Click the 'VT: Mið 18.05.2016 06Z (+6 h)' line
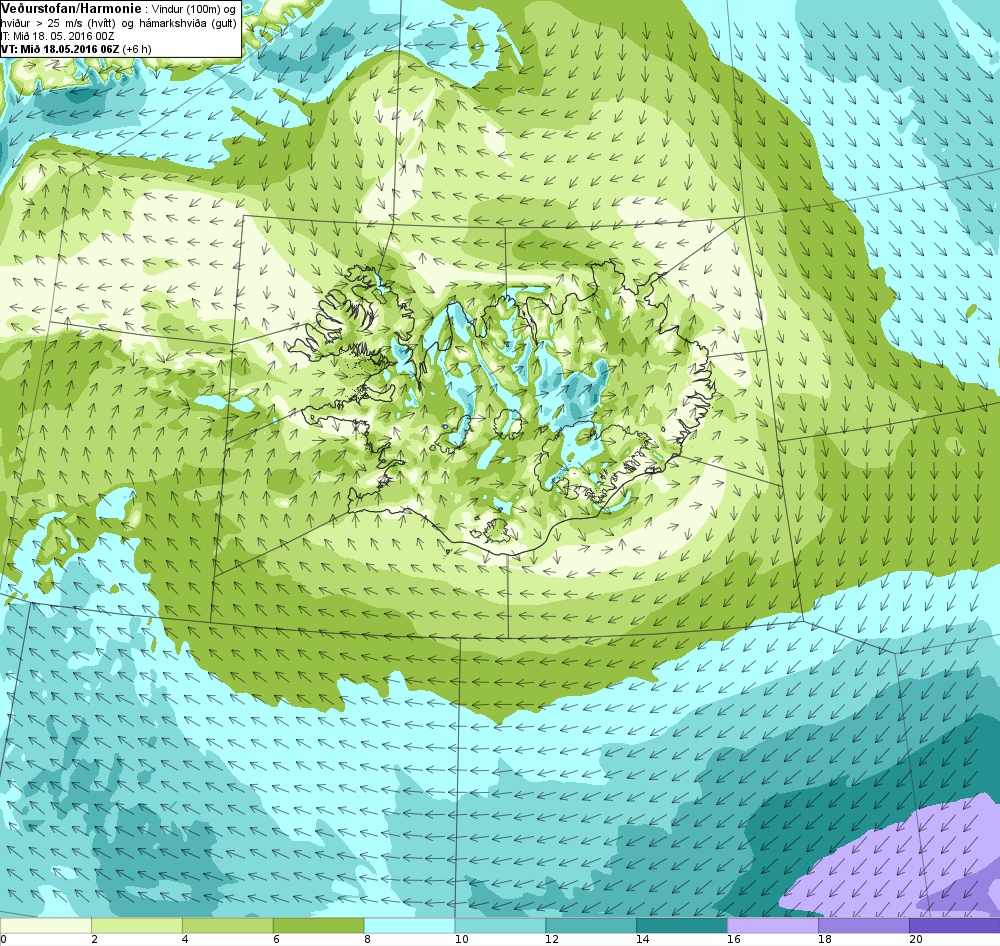1000x946 pixels. [x=76, y=49]
